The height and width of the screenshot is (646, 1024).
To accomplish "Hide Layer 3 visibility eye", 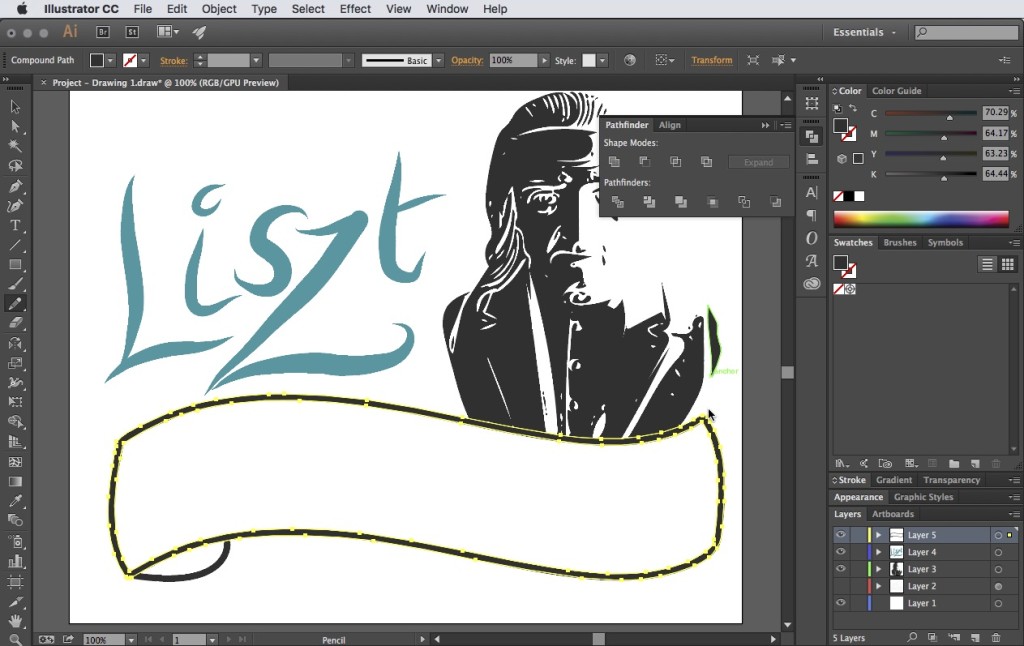I will click(x=840, y=569).
